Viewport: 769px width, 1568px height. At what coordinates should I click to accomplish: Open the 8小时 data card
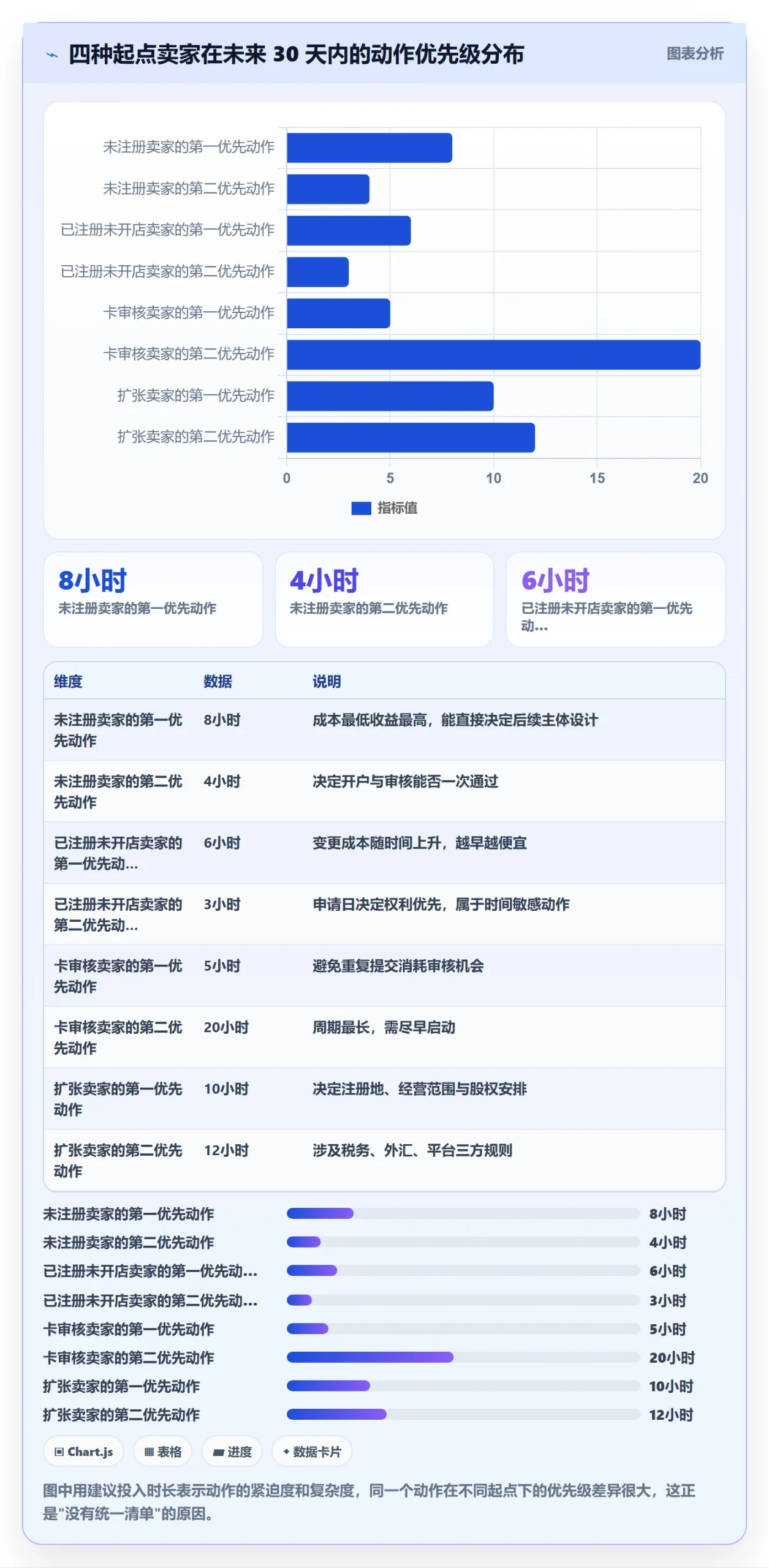[x=153, y=599]
